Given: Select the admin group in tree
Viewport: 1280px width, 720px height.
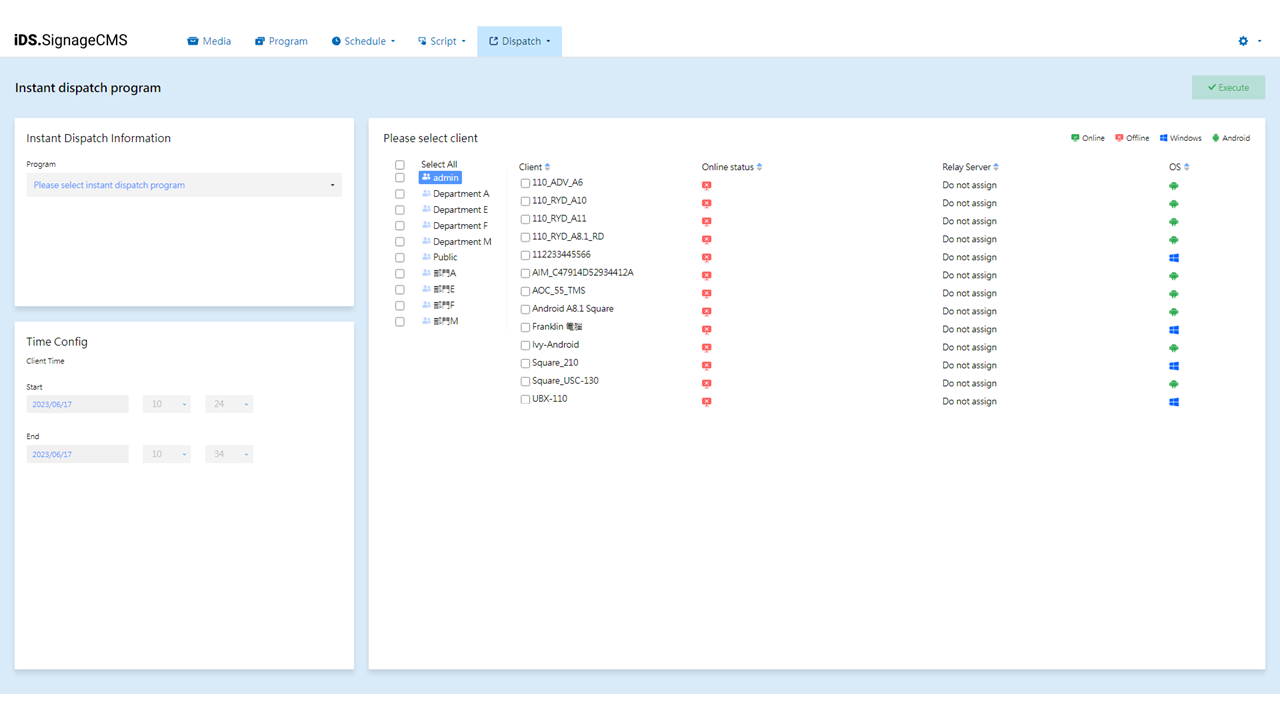Looking at the screenshot, I should [440, 178].
